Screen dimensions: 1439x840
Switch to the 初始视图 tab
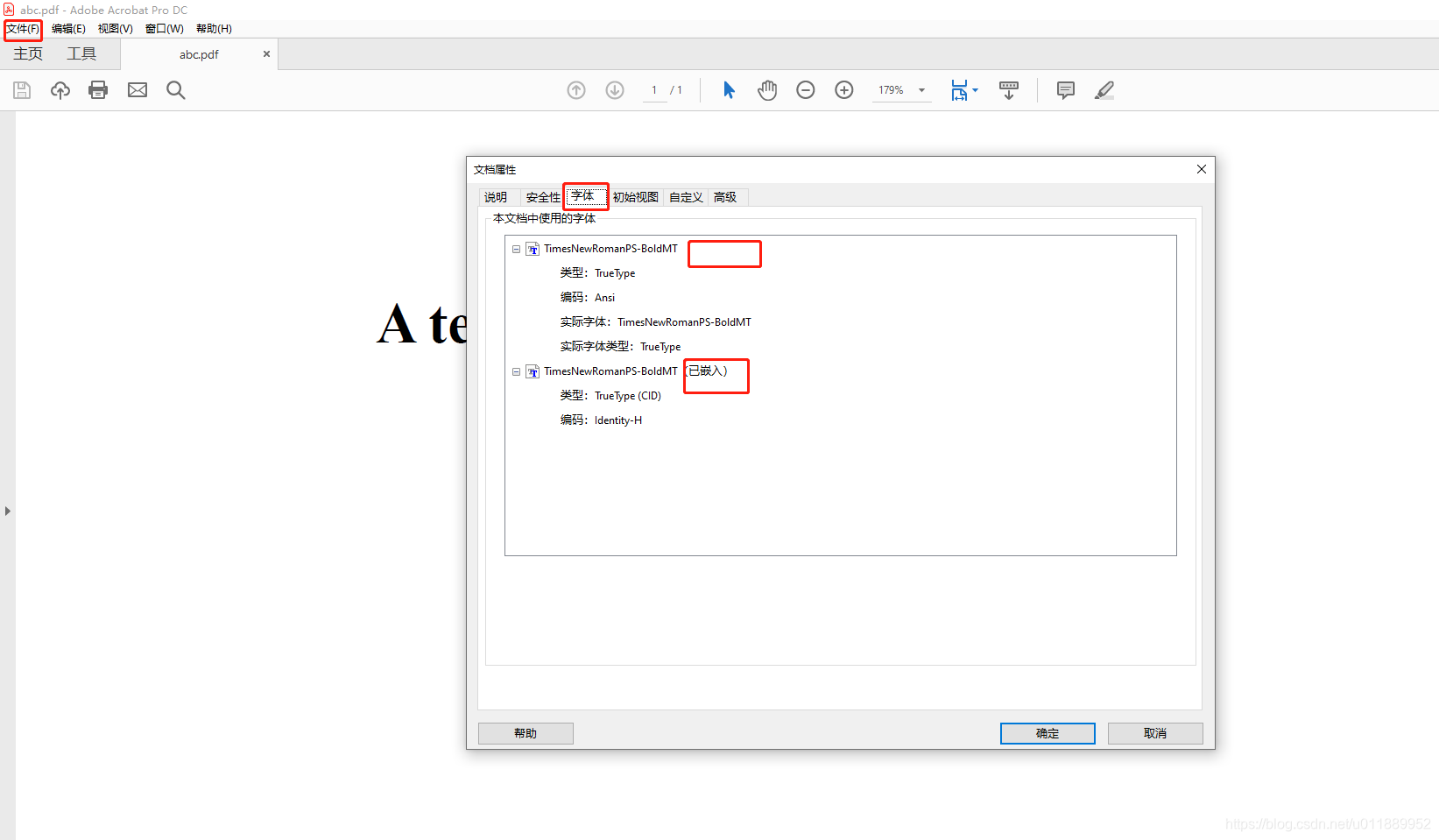[635, 197]
